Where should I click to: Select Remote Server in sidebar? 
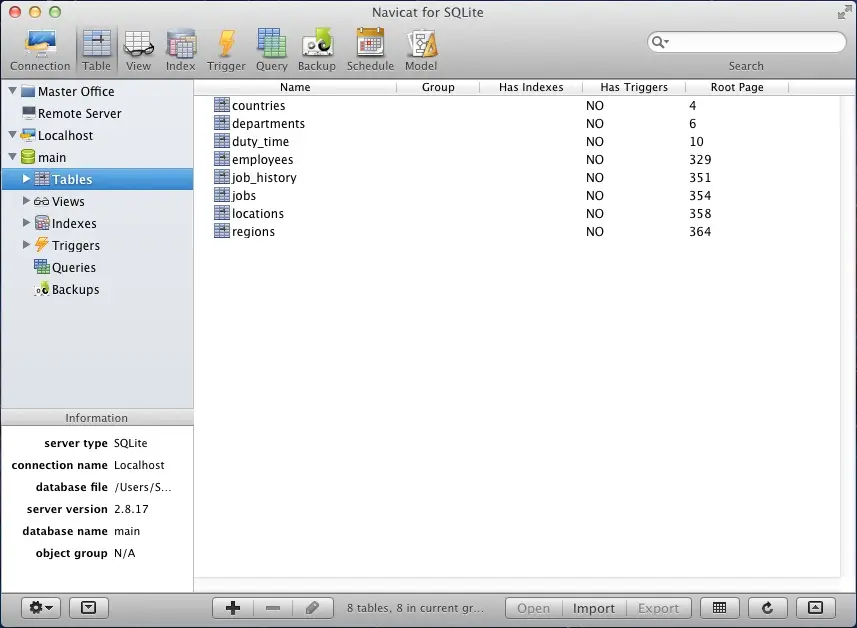tap(79, 113)
